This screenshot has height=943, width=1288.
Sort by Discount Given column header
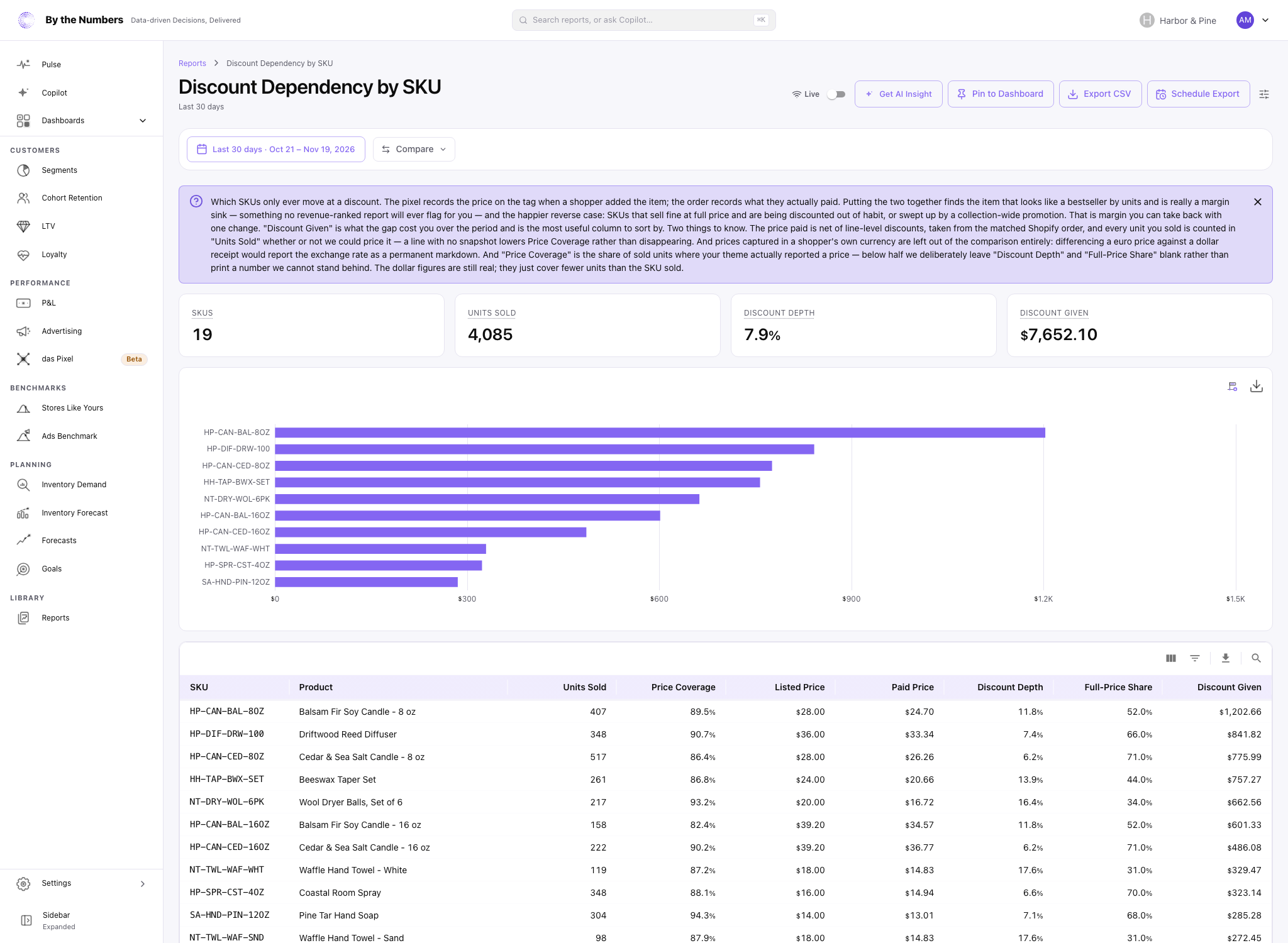coord(1229,687)
